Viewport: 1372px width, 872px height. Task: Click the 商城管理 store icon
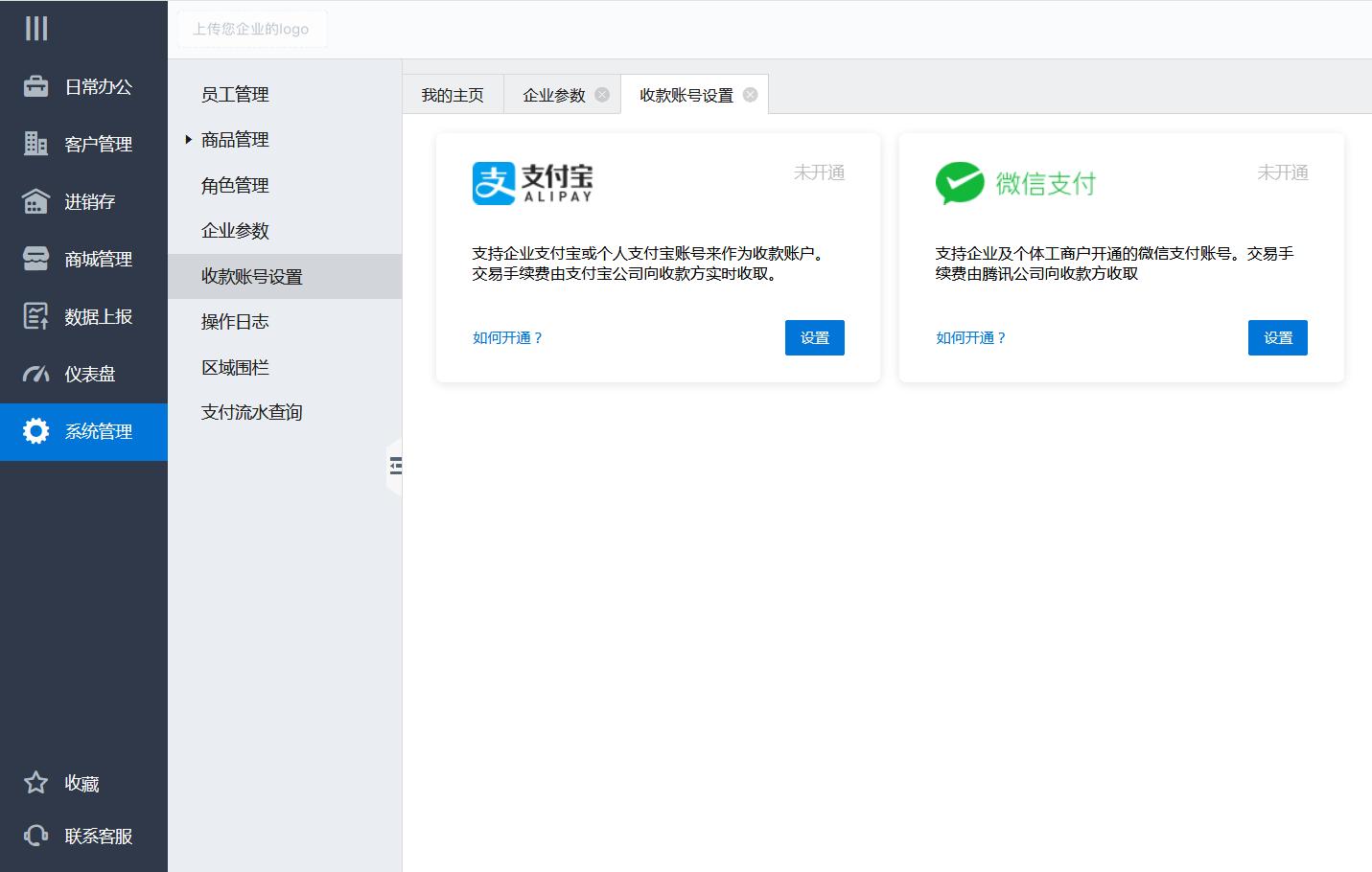coord(36,259)
